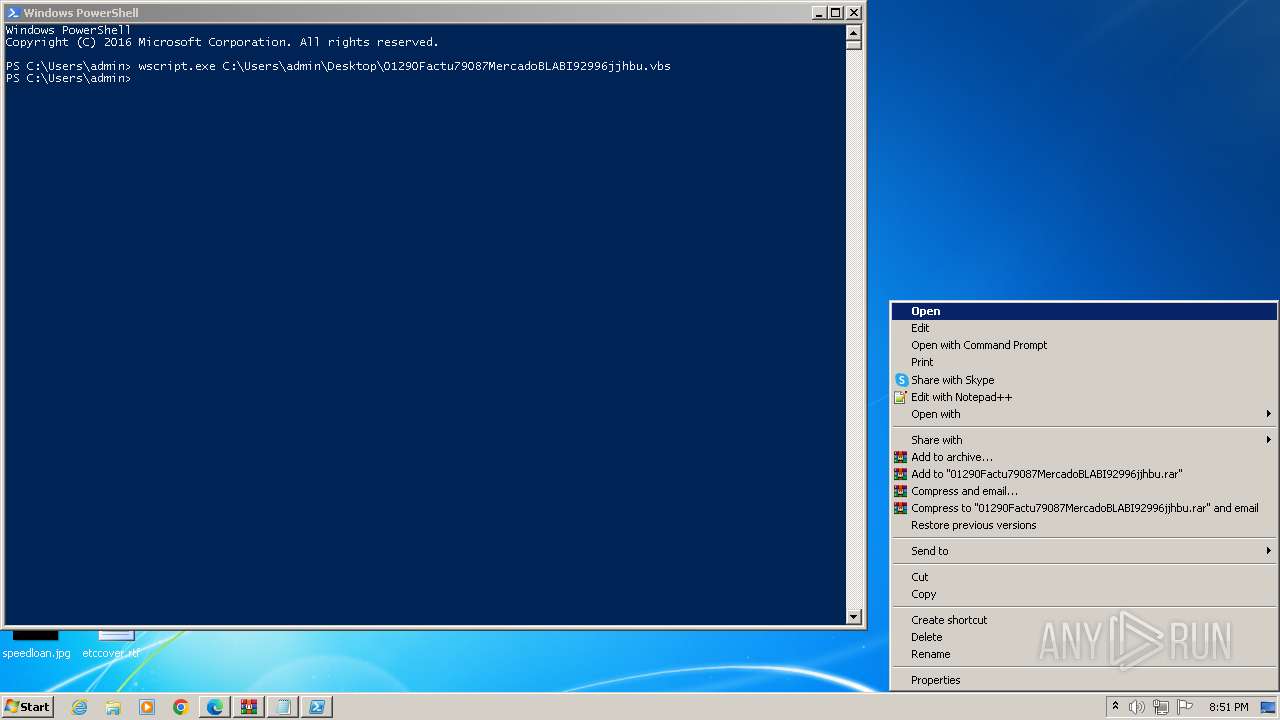Image resolution: width=1280 pixels, height=720 pixels.
Task: Select Add to archive... entry
Action: (1084, 457)
